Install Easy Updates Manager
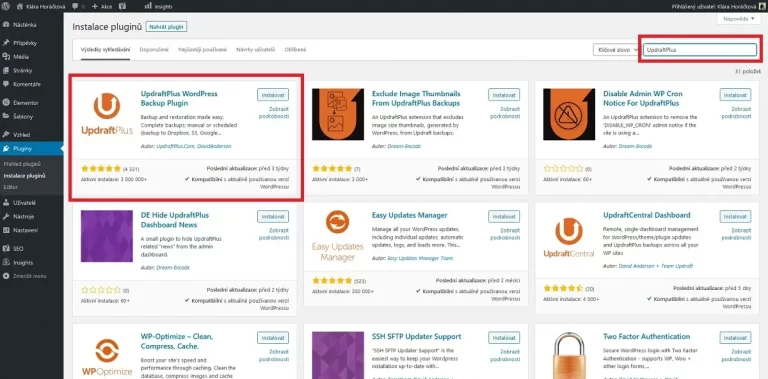768x379 pixels. pos(504,216)
